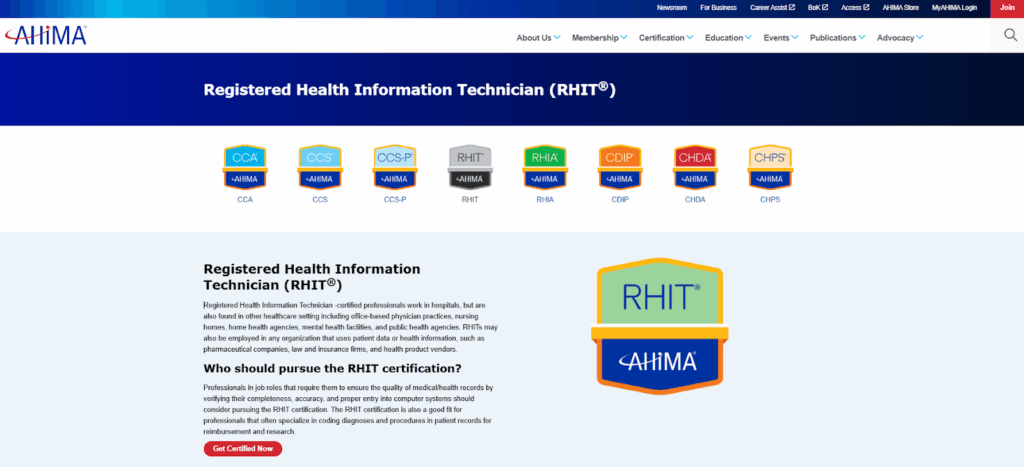Image resolution: width=1024 pixels, height=467 pixels.
Task: Select the CCA certification badge icon
Action: pos(245,168)
